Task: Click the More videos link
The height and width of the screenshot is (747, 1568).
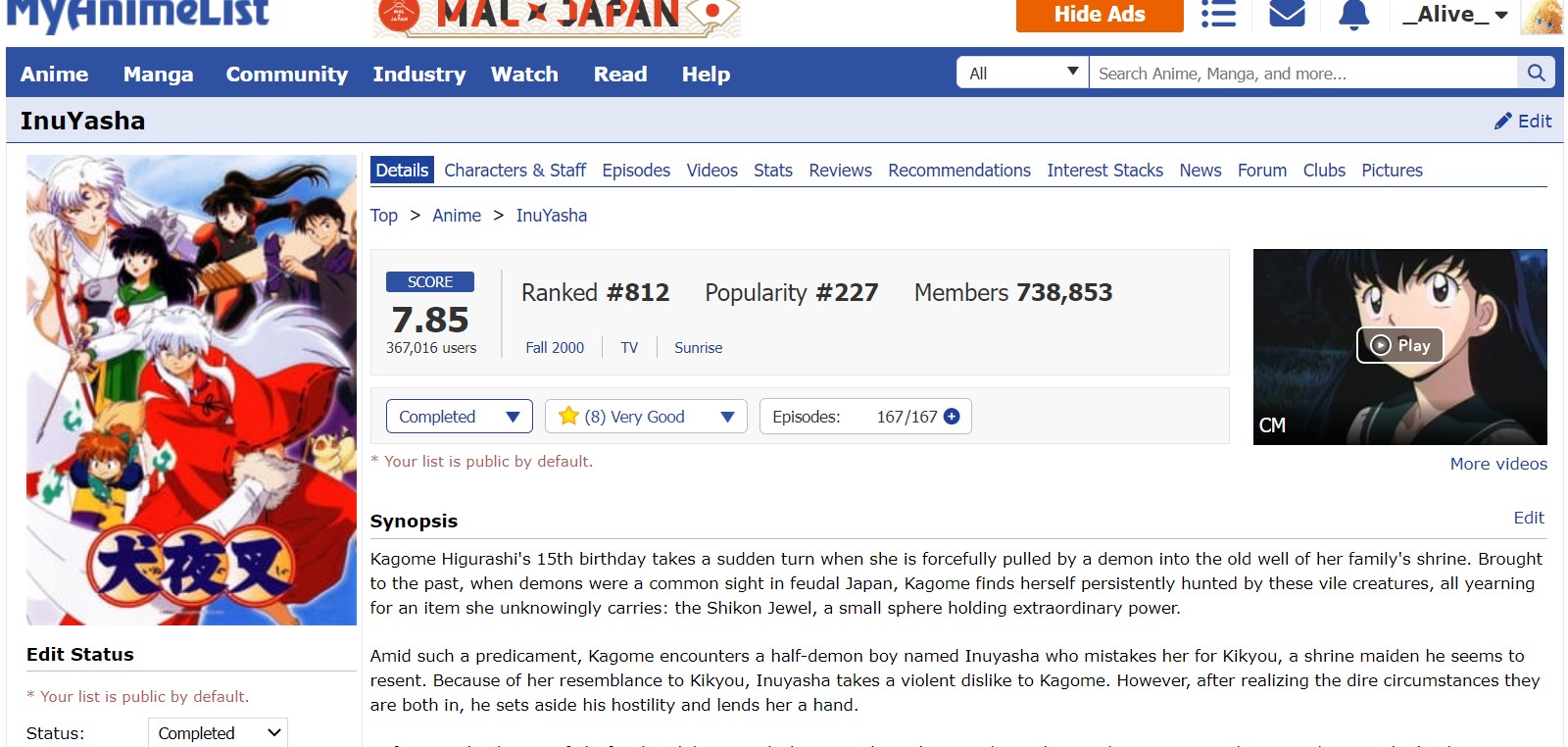Action: 1498,464
